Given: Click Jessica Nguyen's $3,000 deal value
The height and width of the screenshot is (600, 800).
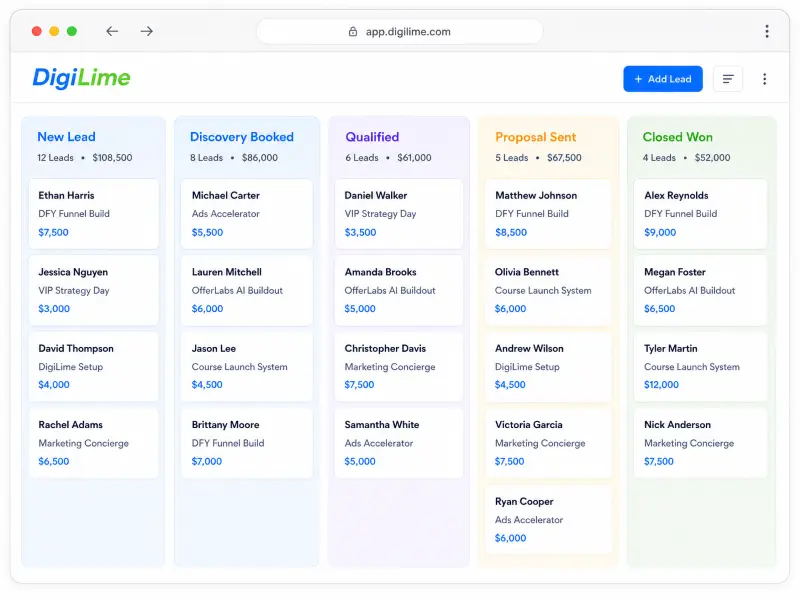Looking at the screenshot, I should coord(54,309).
